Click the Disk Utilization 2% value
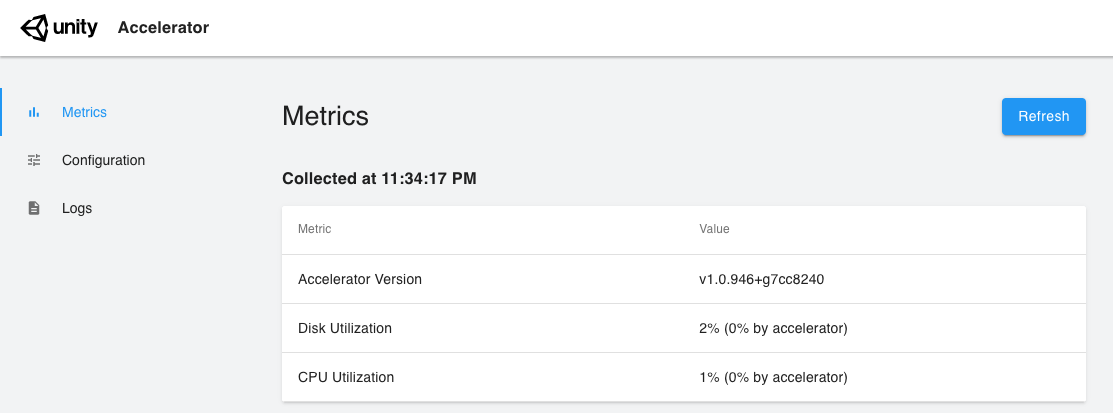The width and height of the screenshot is (1113, 413). [774, 329]
